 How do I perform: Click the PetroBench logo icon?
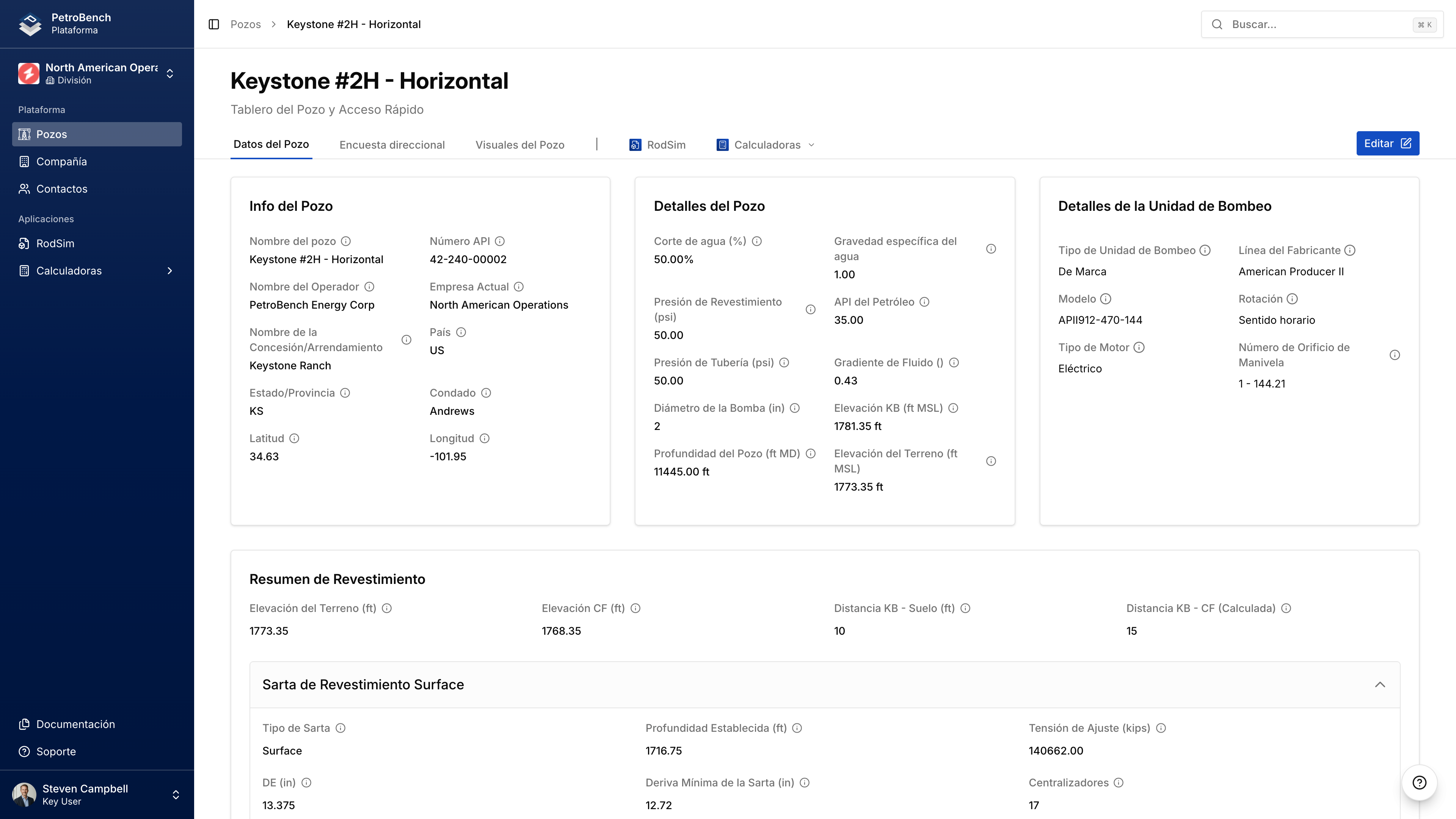tap(30, 24)
